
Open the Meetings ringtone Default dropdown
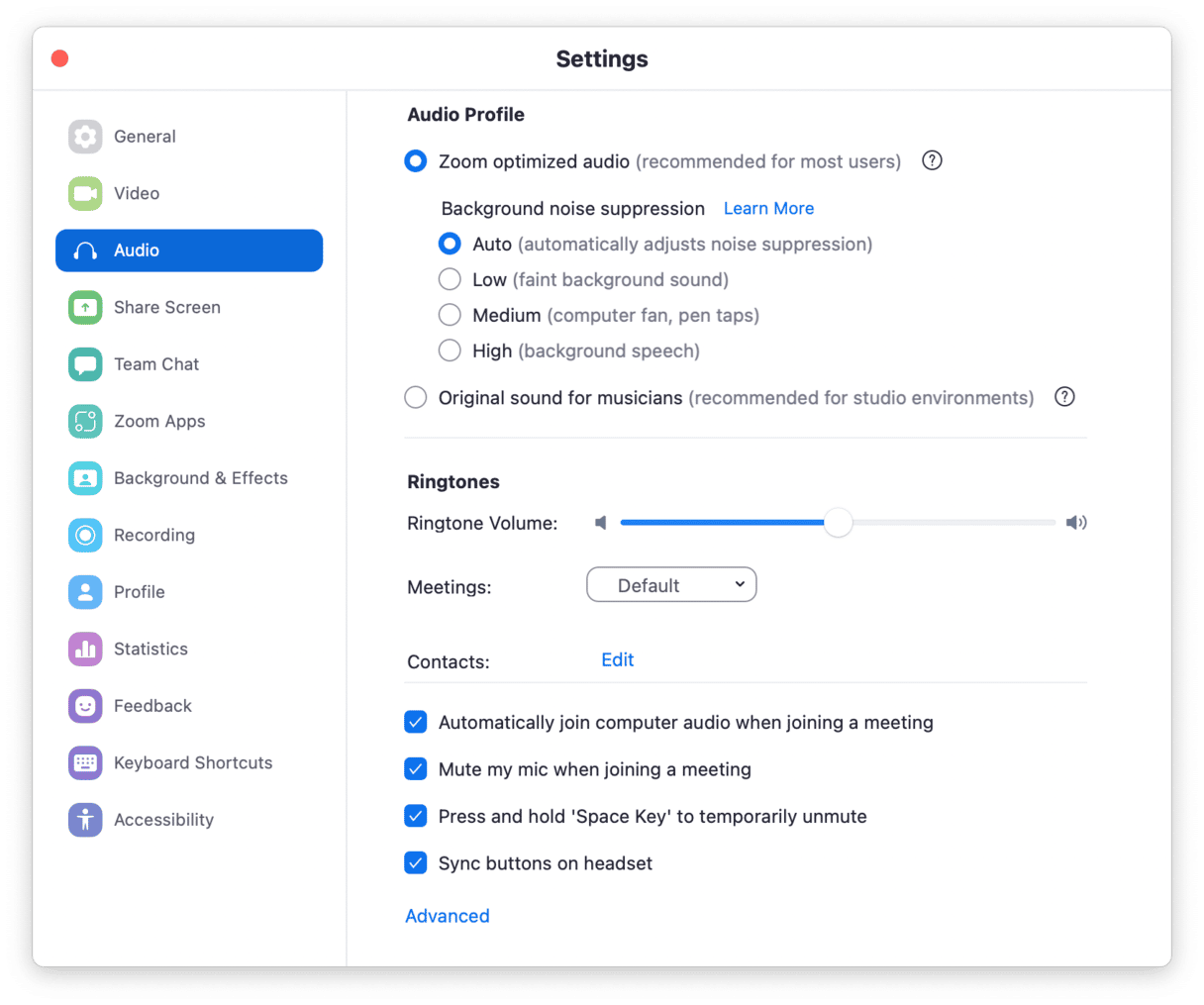tap(671, 585)
